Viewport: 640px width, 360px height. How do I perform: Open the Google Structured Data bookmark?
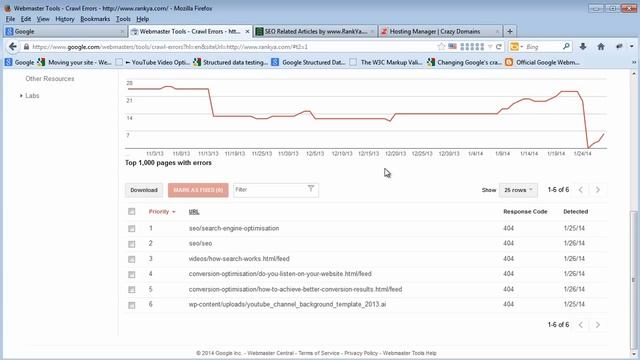(309, 62)
